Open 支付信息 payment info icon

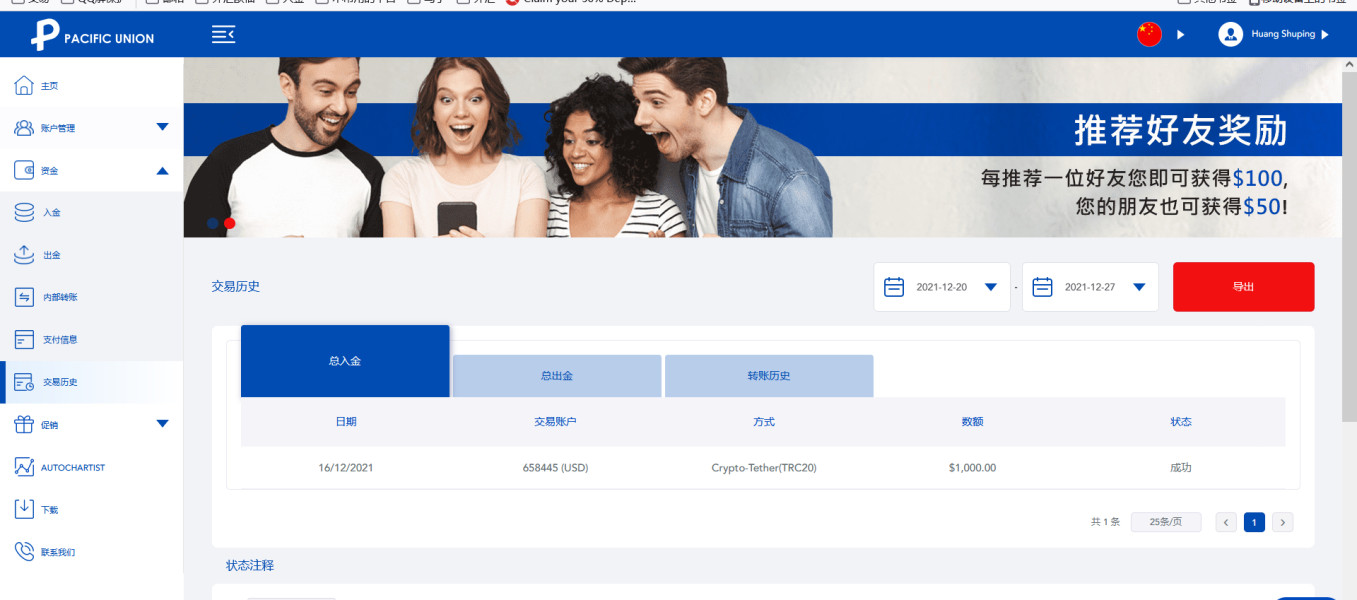click(x=24, y=339)
